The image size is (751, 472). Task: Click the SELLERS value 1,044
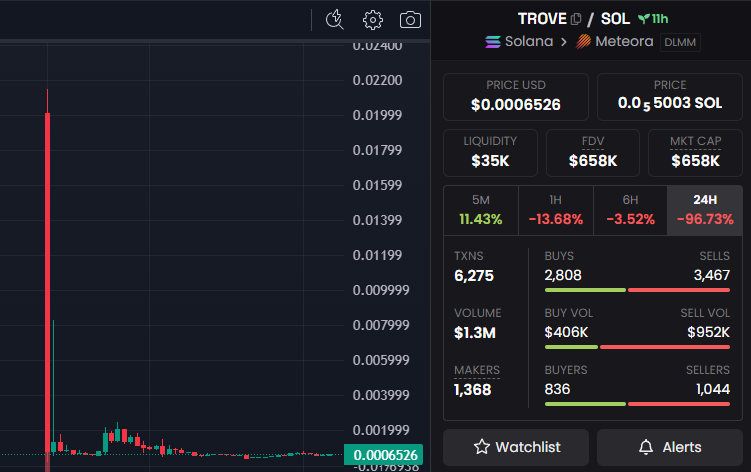(713, 389)
